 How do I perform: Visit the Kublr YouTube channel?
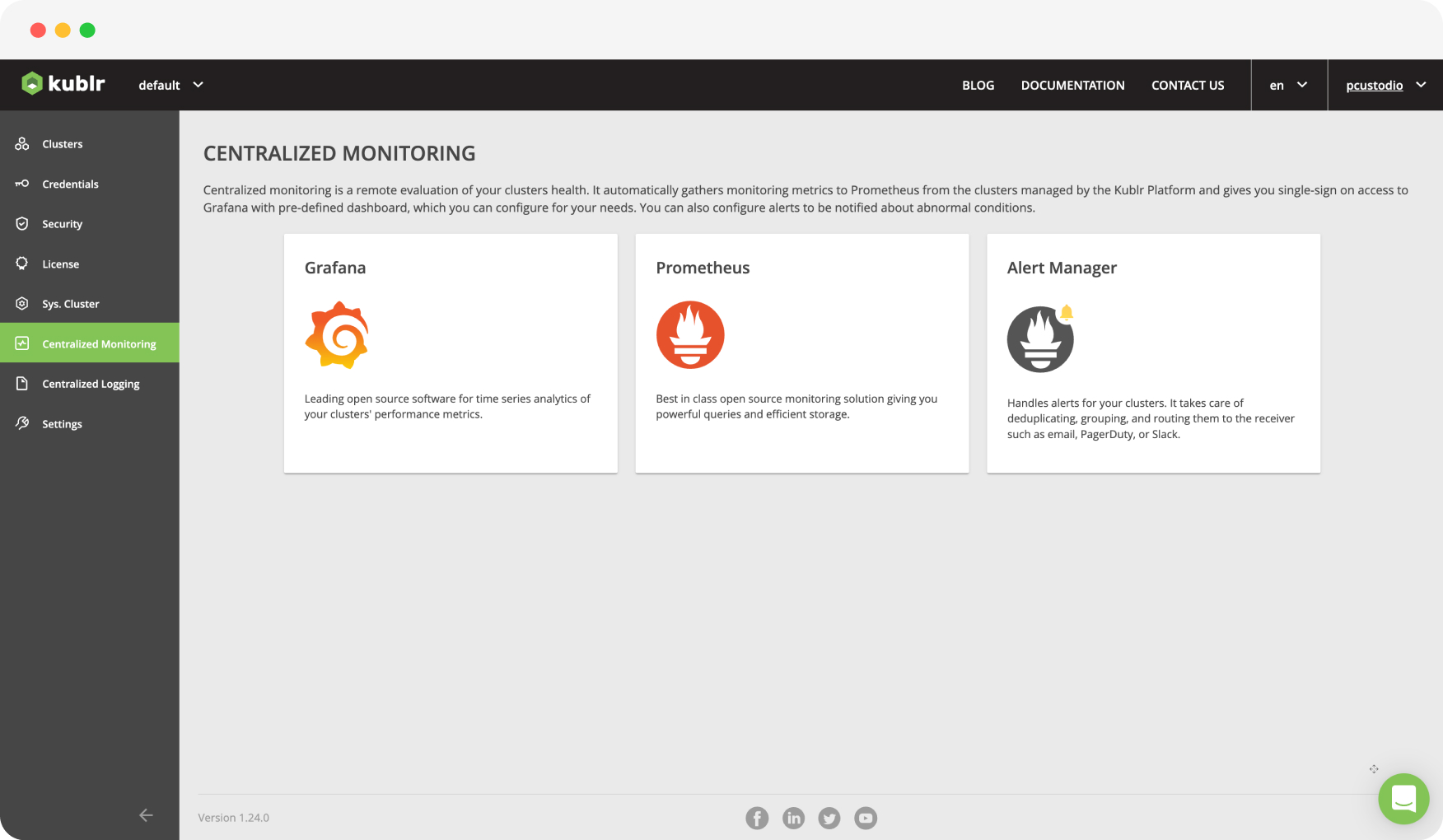coord(866,818)
